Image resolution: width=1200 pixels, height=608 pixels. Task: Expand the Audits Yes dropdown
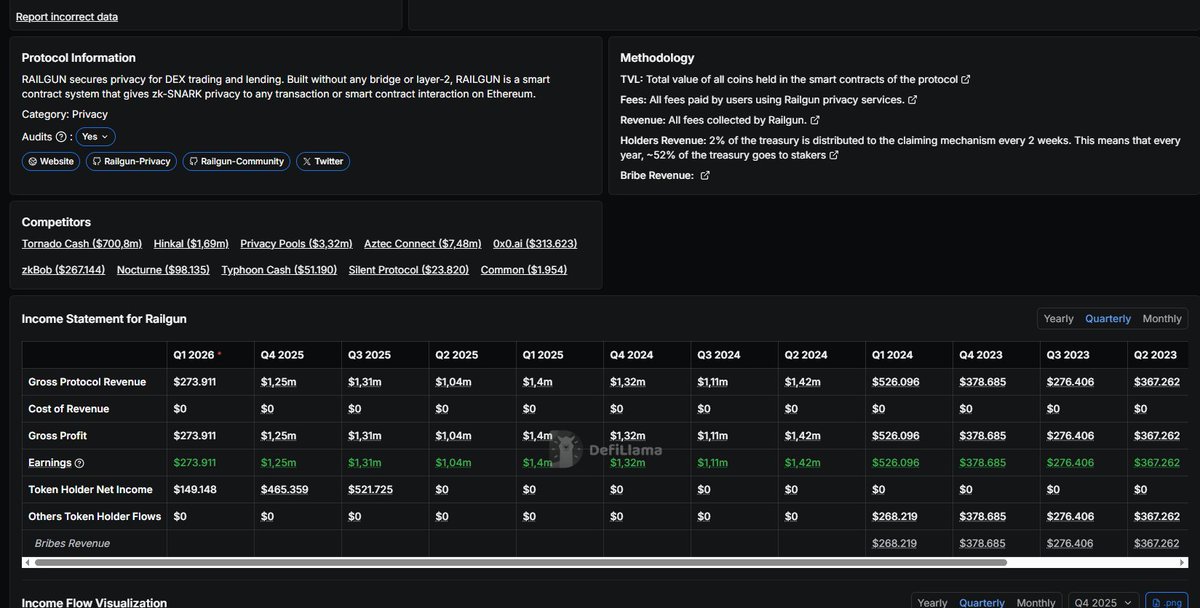[x=96, y=137]
